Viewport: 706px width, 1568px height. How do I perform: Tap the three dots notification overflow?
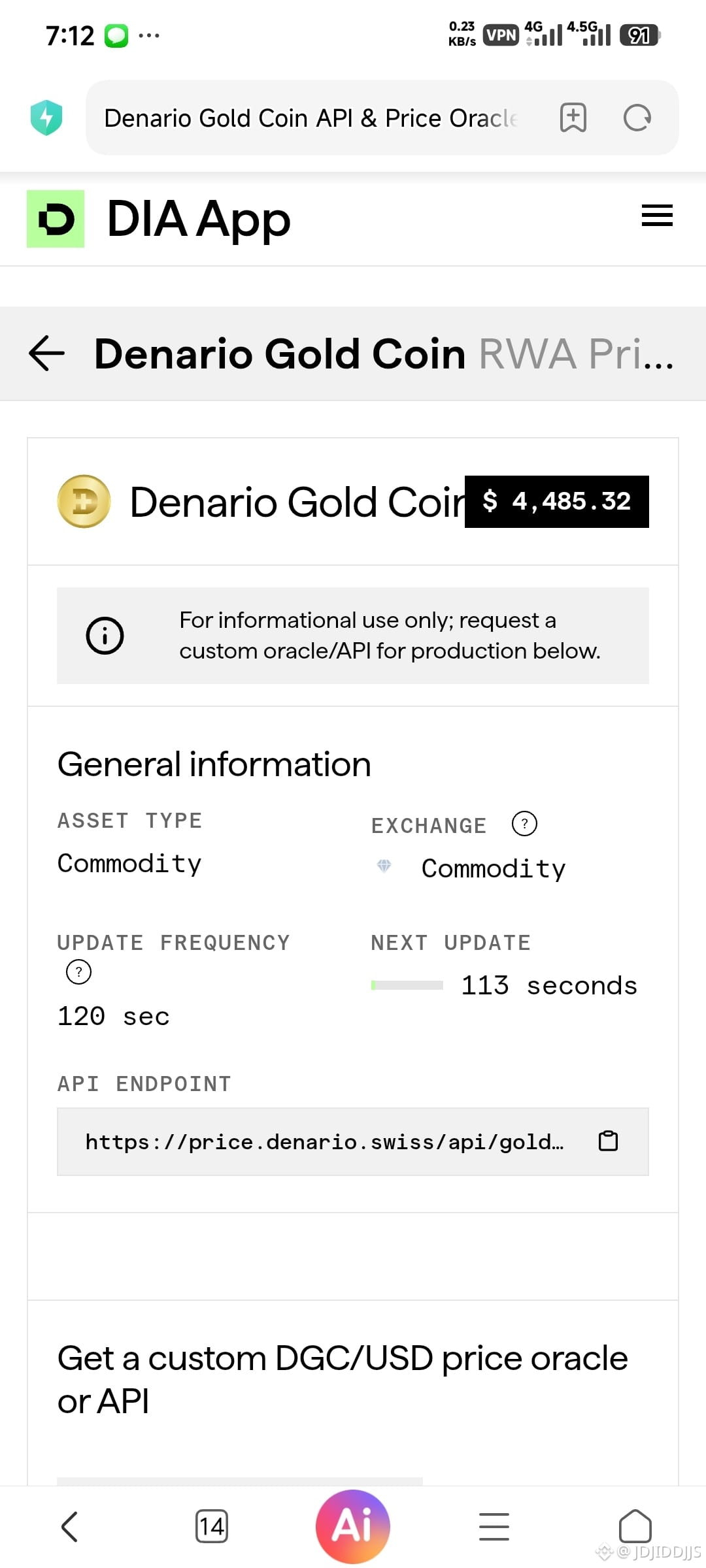[149, 35]
